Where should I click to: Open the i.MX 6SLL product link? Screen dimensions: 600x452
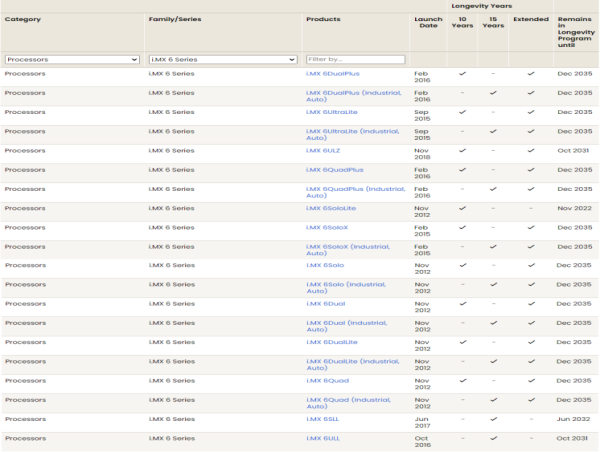[323, 419]
